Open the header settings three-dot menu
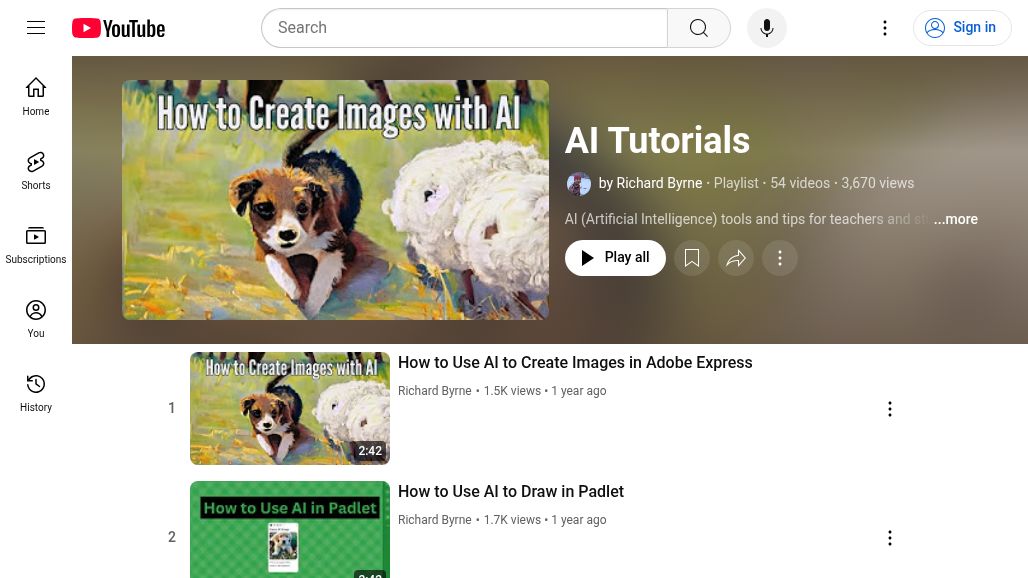The image size is (1028, 578). click(x=884, y=28)
